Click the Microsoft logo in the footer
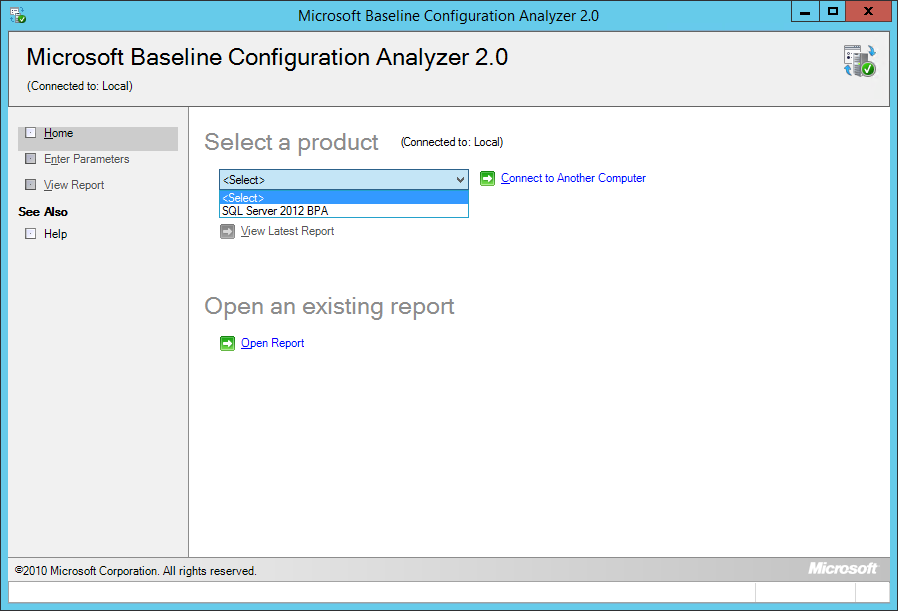Image resolution: width=898 pixels, height=611 pixels. [x=842, y=568]
